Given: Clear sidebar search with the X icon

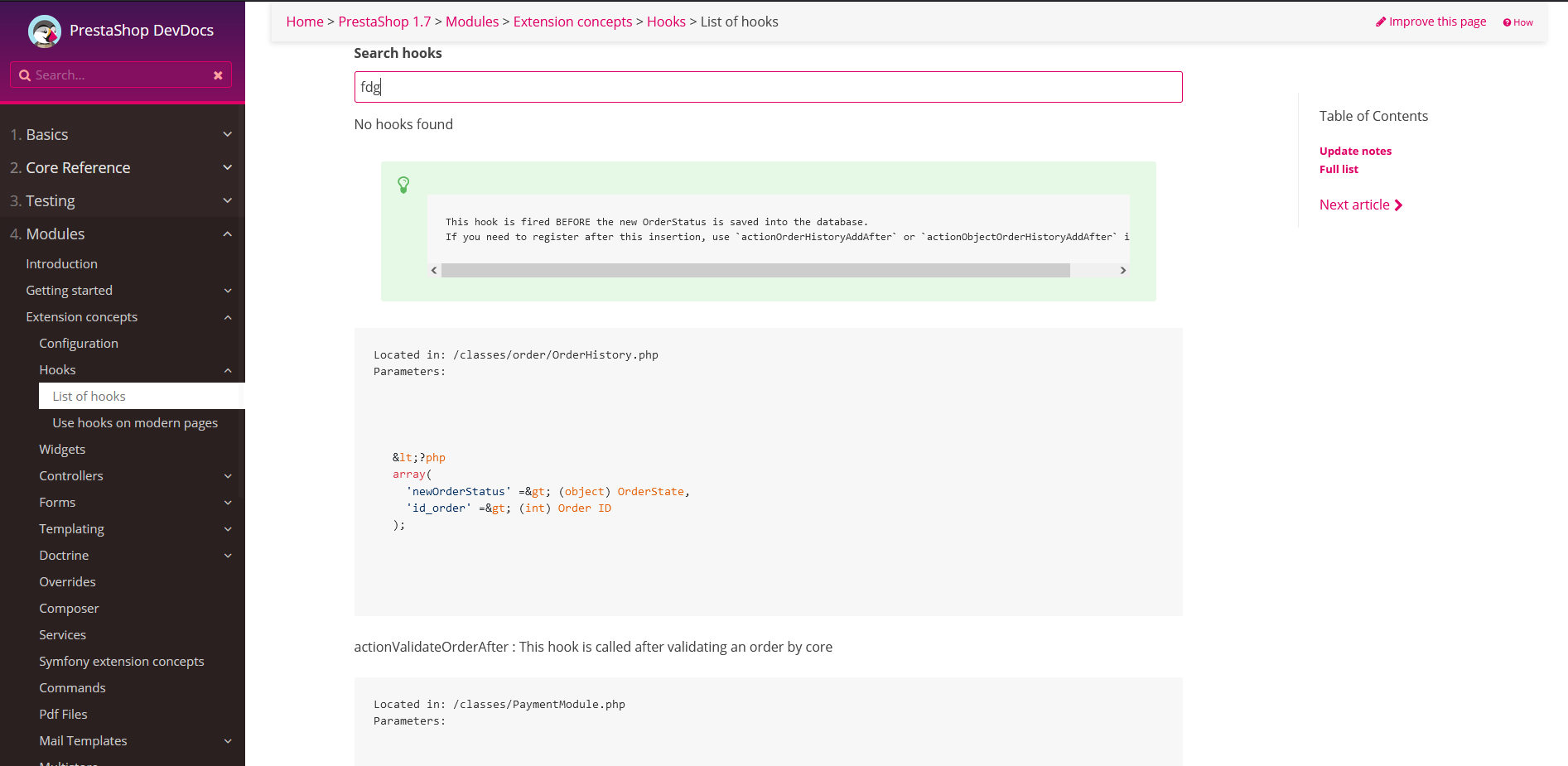Looking at the screenshot, I should coord(218,75).
